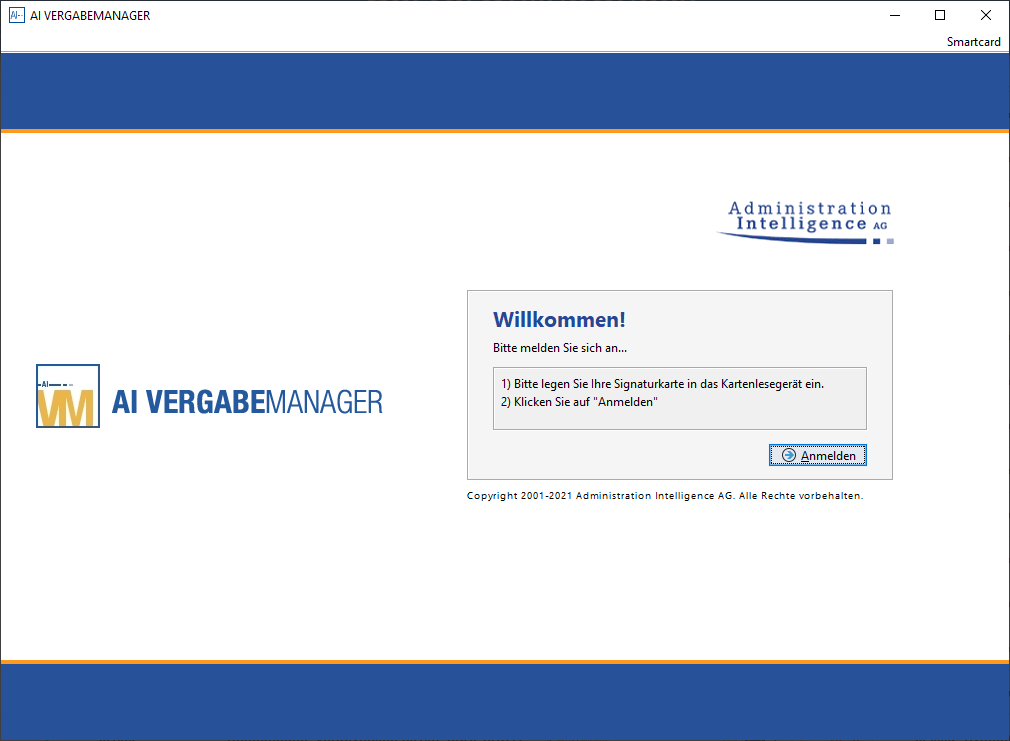Click the VM logo icon

pyautogui.click(x=68, y=396)
